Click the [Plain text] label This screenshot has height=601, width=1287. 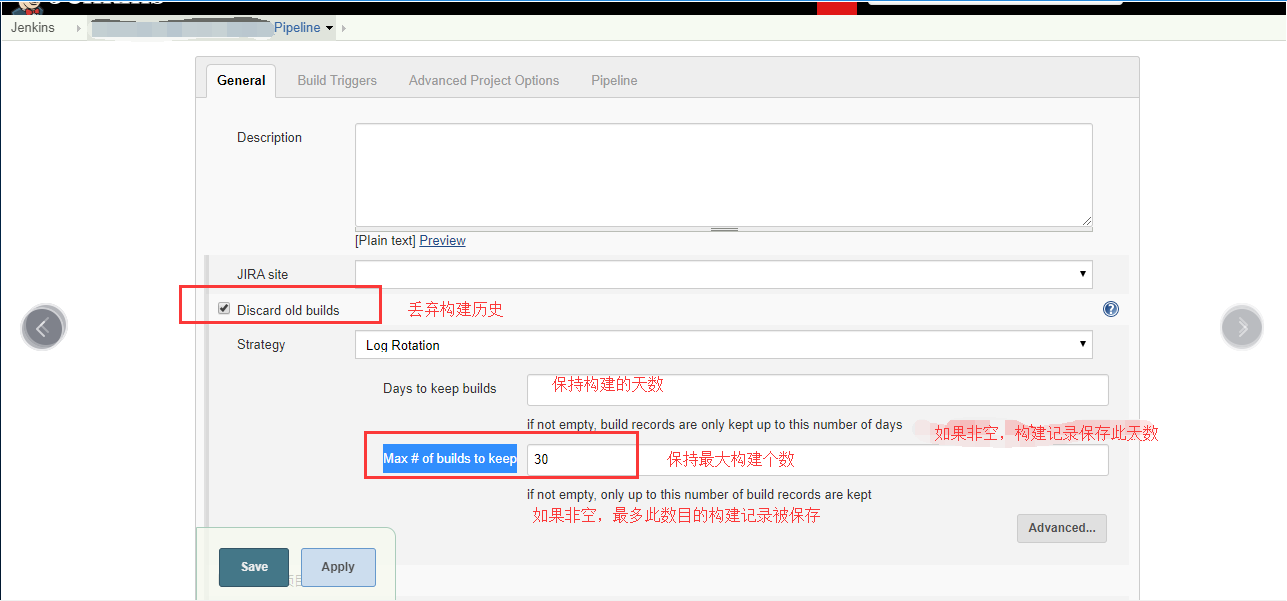(x=385, y=240)
